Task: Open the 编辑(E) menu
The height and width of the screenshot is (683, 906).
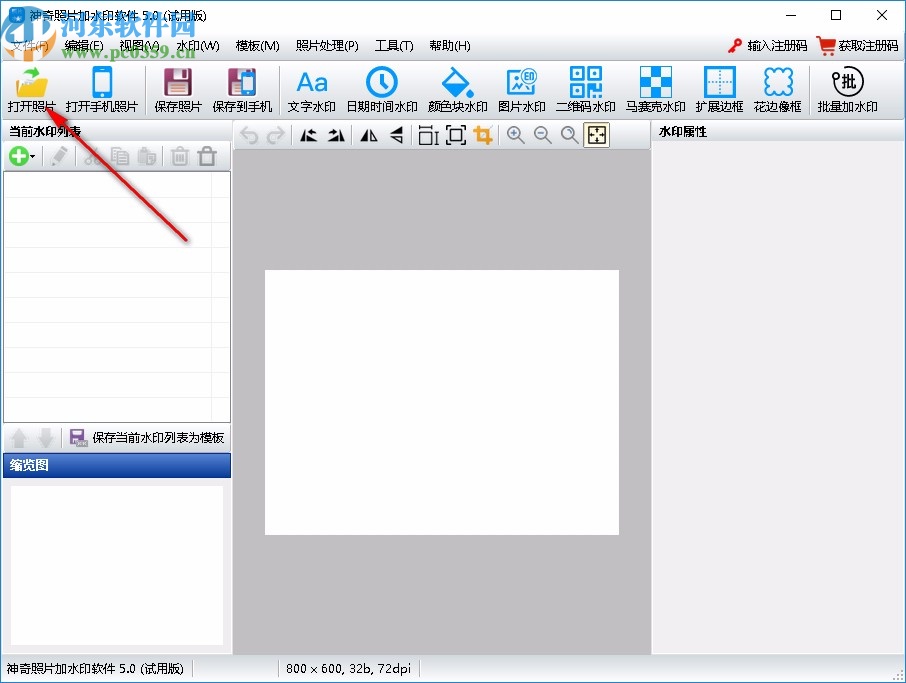Action: (84, 46)
